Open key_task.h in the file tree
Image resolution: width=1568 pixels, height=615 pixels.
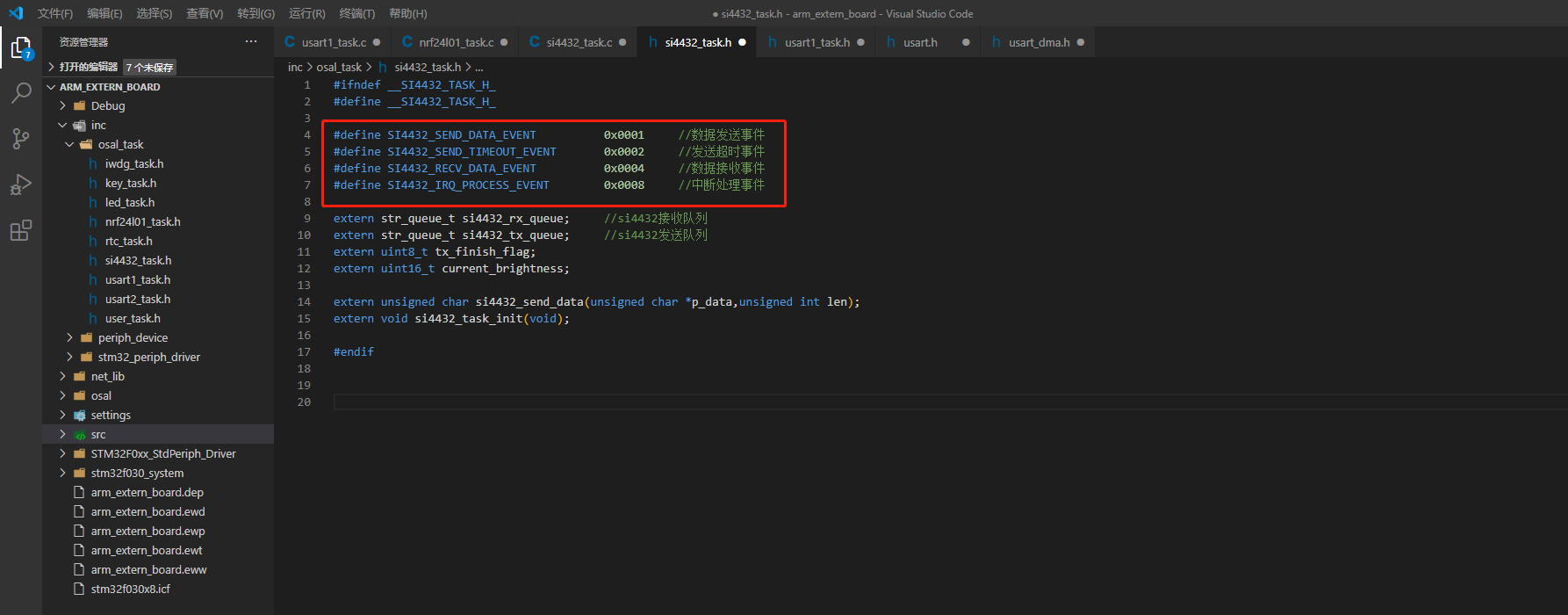click(x=131, y=183)
